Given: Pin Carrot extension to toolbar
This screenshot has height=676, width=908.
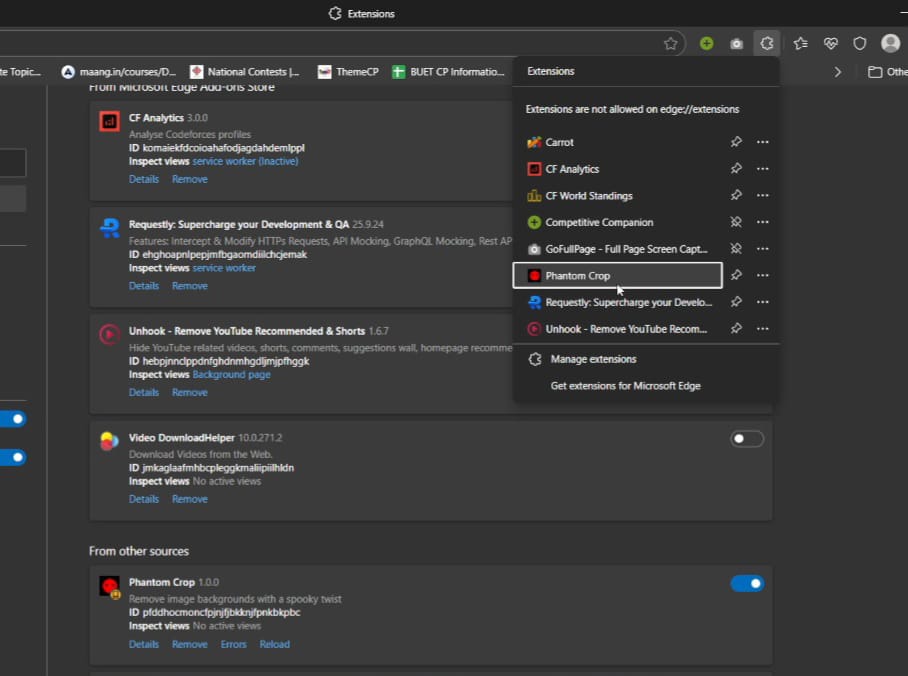Looking at the screenshot, I should coord(736,142).
